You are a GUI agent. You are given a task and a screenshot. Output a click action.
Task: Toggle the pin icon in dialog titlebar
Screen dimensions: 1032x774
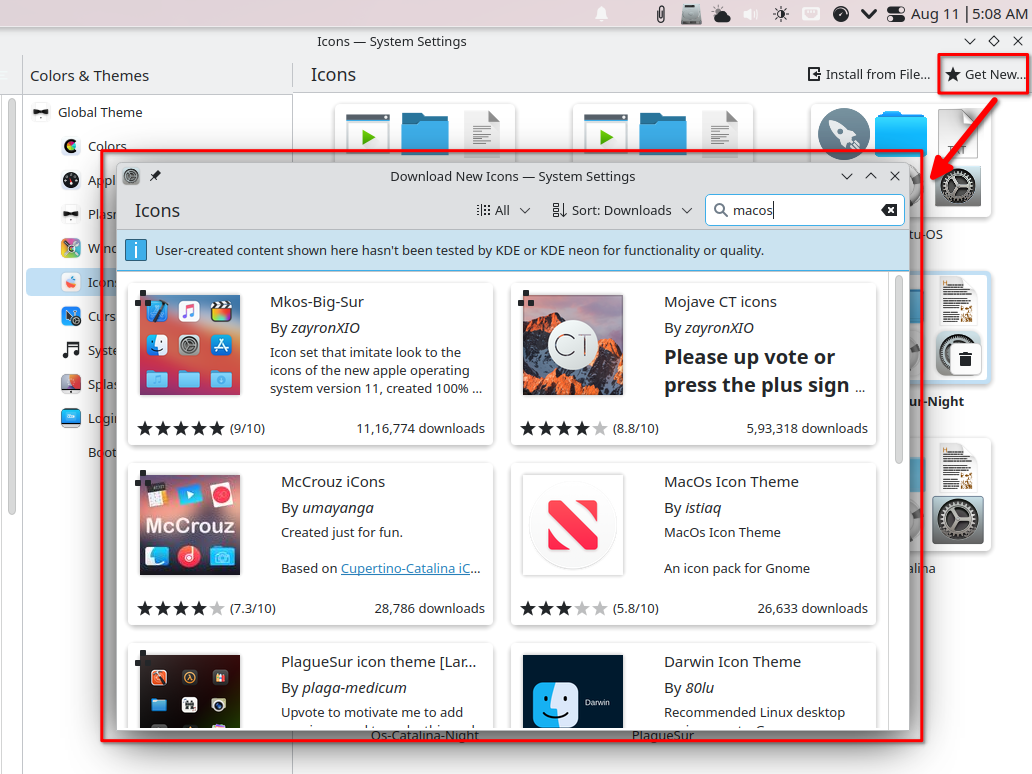[x=155, y=176]
